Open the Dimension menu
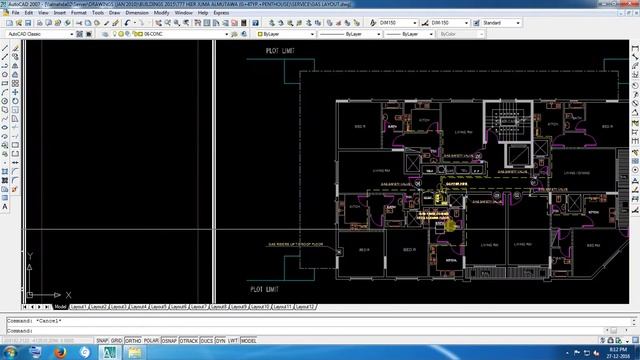640x360 pixels. [137, 13]
